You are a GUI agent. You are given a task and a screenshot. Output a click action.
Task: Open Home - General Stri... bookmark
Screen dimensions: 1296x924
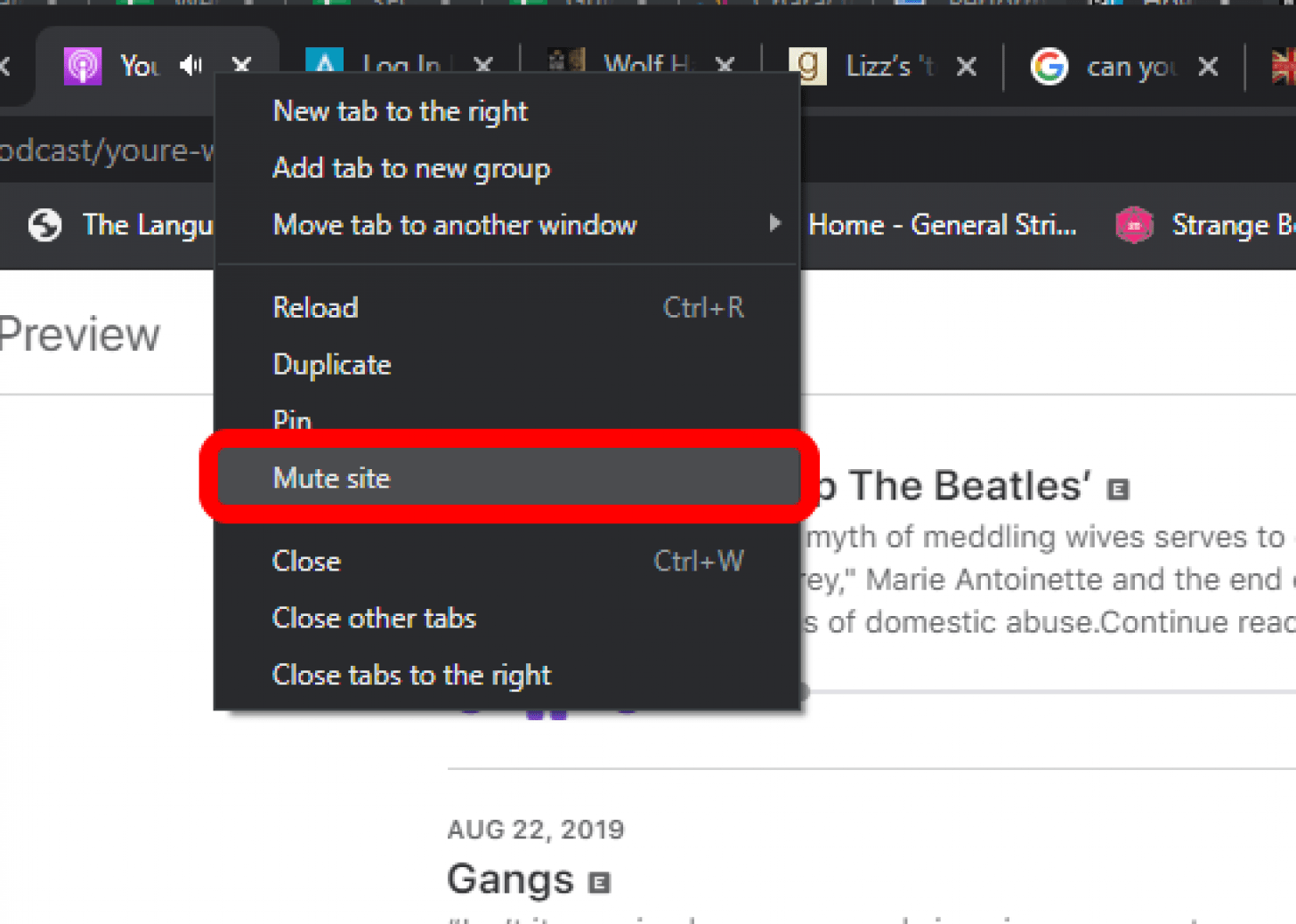[x=942, y=225]
